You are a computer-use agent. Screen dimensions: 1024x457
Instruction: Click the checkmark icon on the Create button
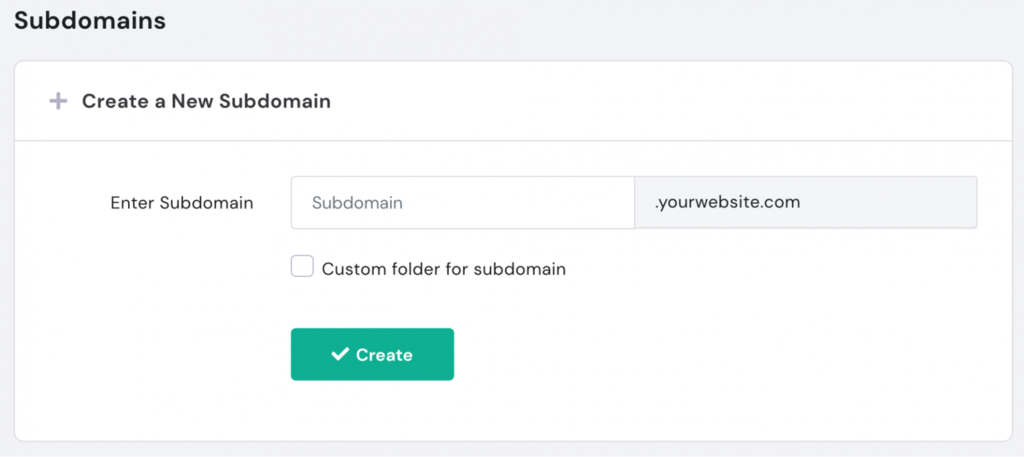click(340, 355)
